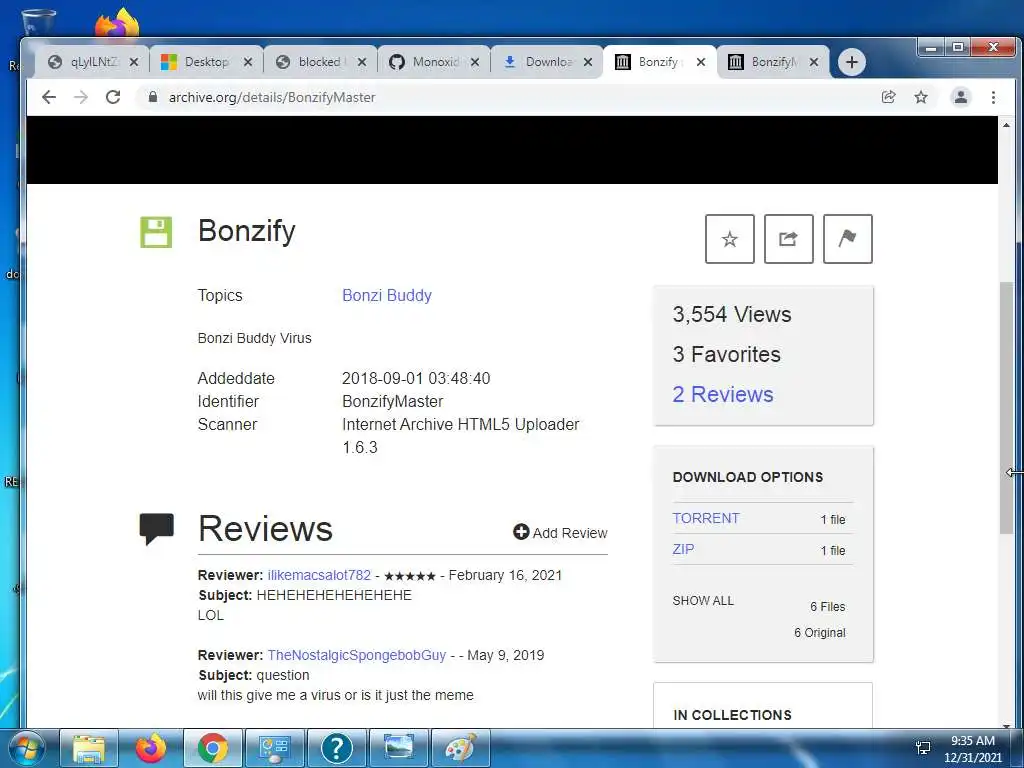This screenshot has width=1024, height=768.
Task: Open Chrome three-dot menu
Action: [x=993, y=97]
